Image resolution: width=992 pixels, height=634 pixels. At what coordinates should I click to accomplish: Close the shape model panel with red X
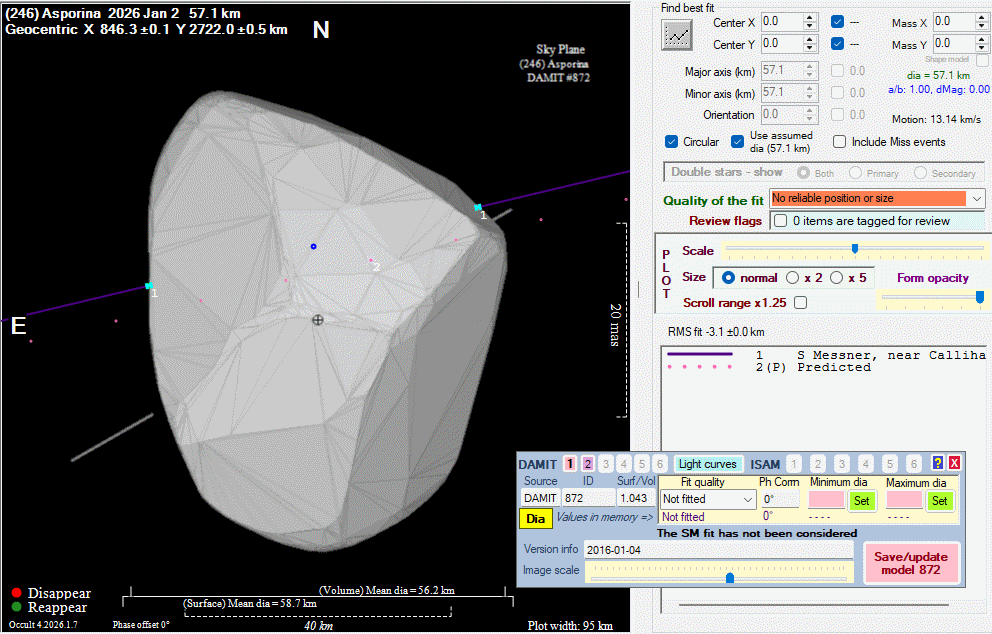pyautogui.click(x=954, y=464)
